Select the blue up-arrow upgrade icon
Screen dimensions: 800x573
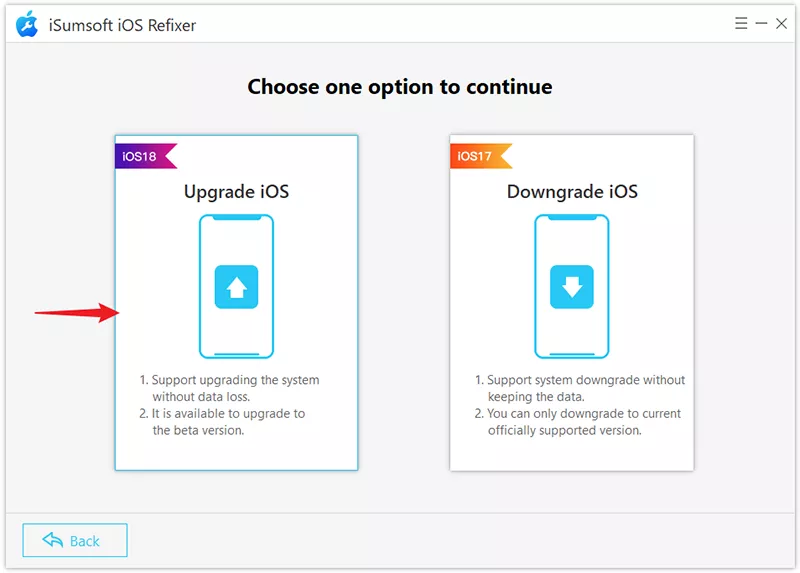tap(236, 287)
